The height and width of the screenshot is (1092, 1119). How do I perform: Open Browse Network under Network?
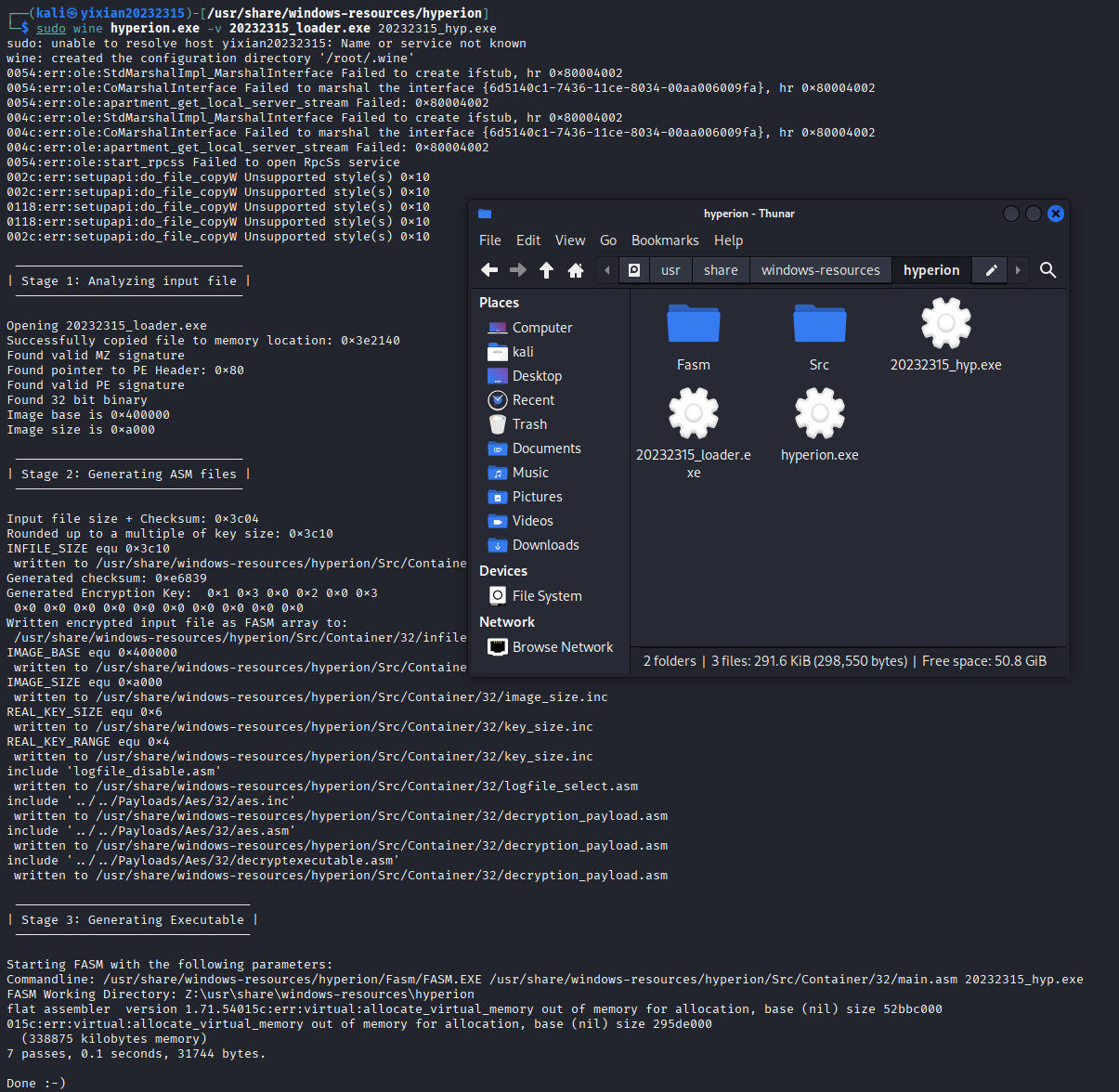coord(563,647)
